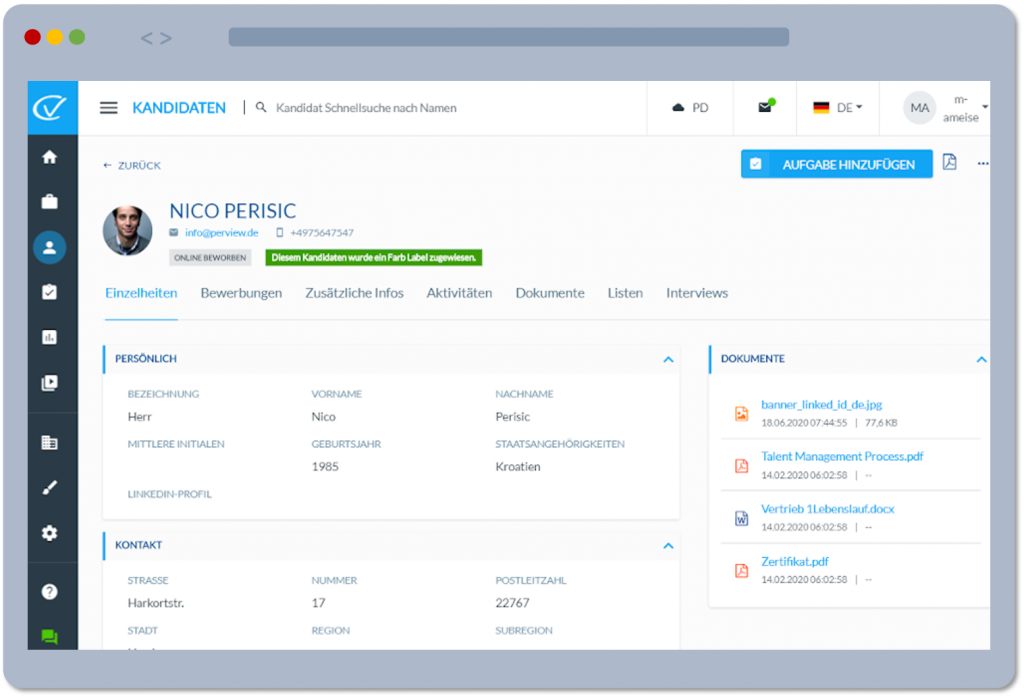This screenshot has width=1024, height=699.
Task: Open the DE language dropdown
Action: click(837, 108)
